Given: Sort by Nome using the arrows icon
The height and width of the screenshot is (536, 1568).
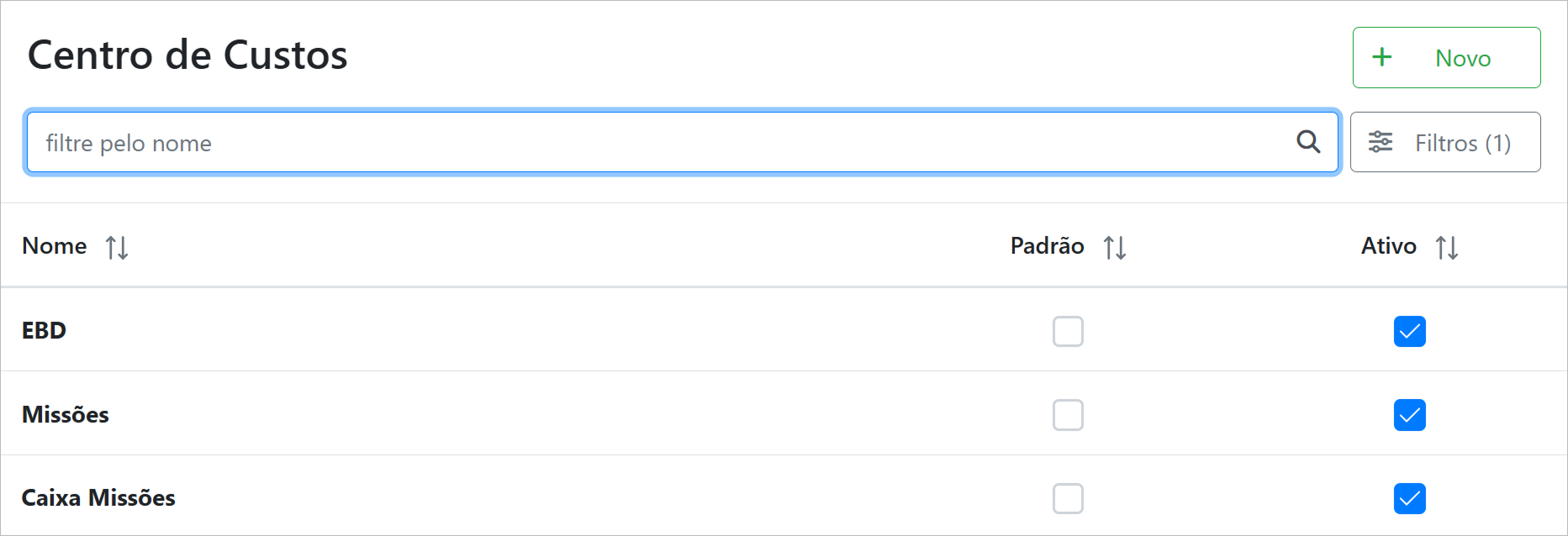Looking at the screenshot, I should click(117, 248).
